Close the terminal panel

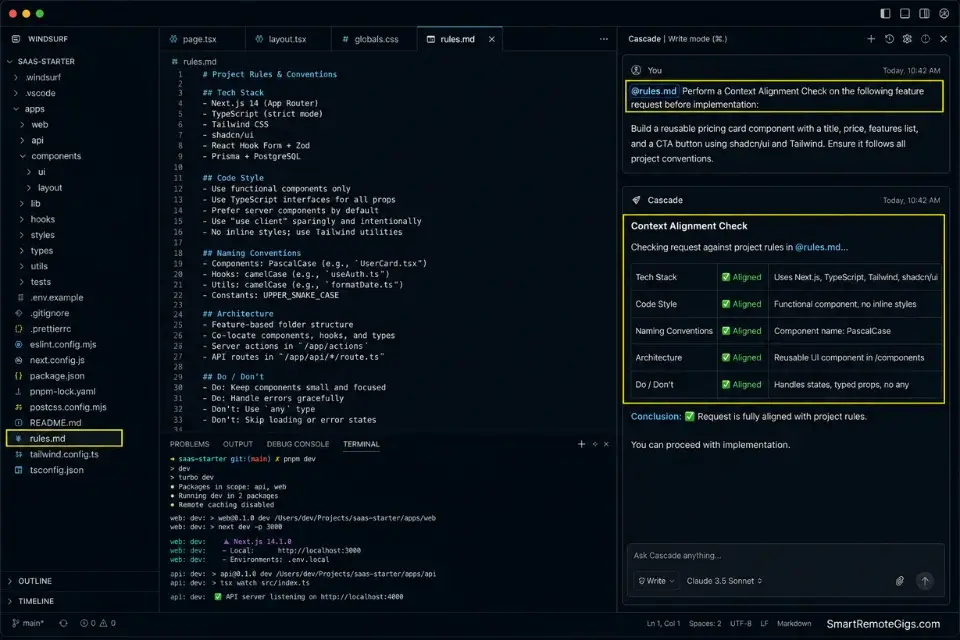click(606, 444)
